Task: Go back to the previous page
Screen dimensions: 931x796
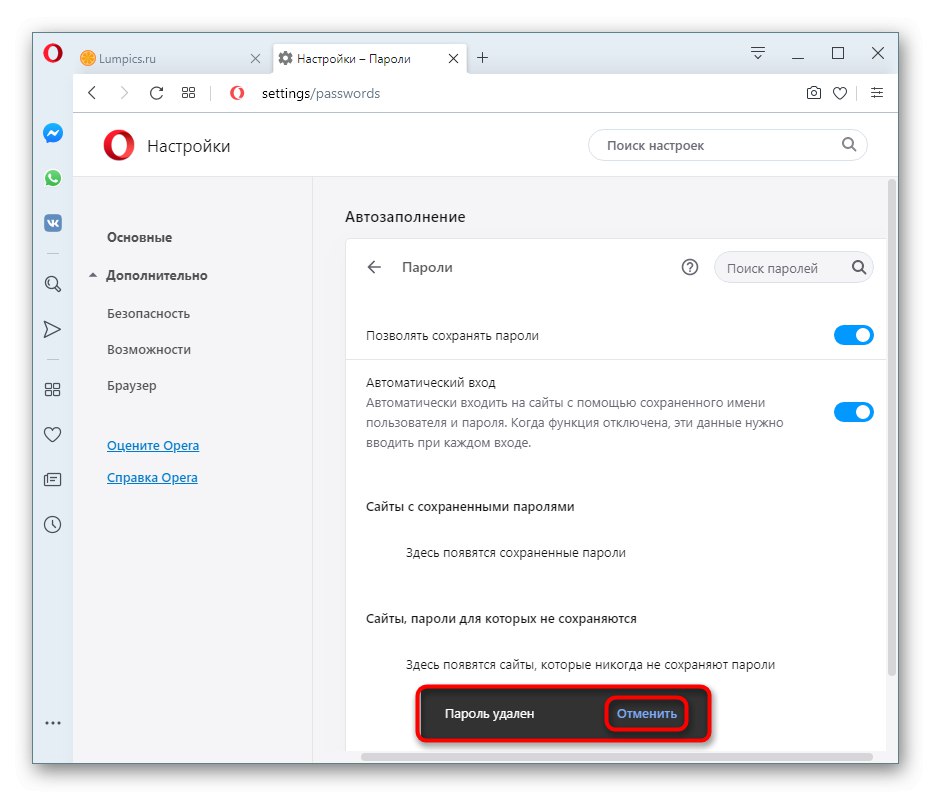Action: 92,93
